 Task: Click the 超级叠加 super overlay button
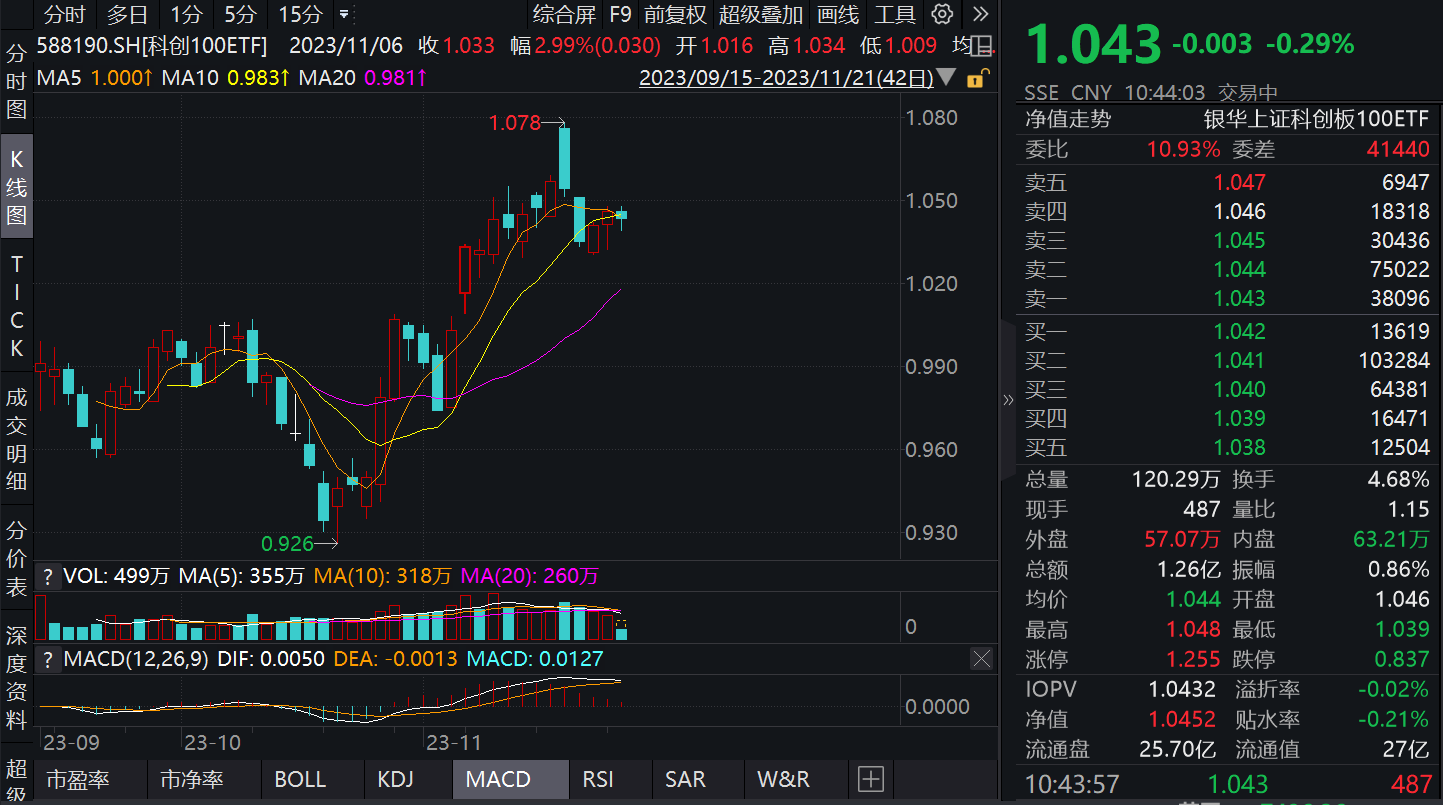(x=761, y=15)
